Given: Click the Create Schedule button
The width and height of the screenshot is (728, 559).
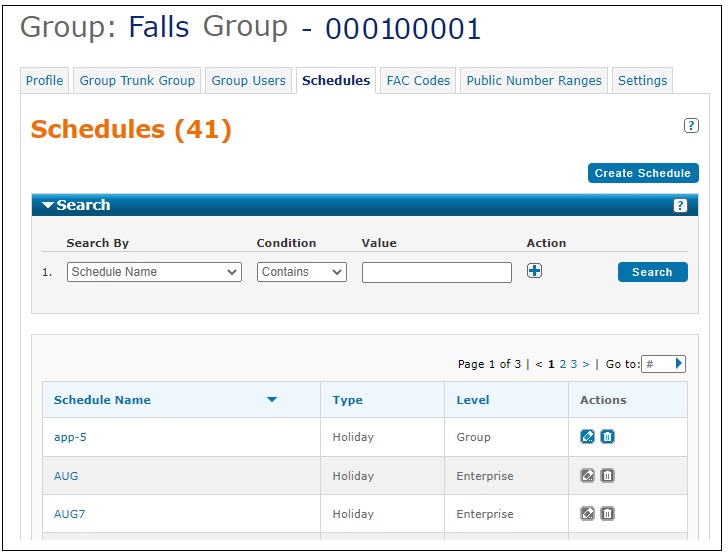Looking at the screenshot, I should coord(643,173).
